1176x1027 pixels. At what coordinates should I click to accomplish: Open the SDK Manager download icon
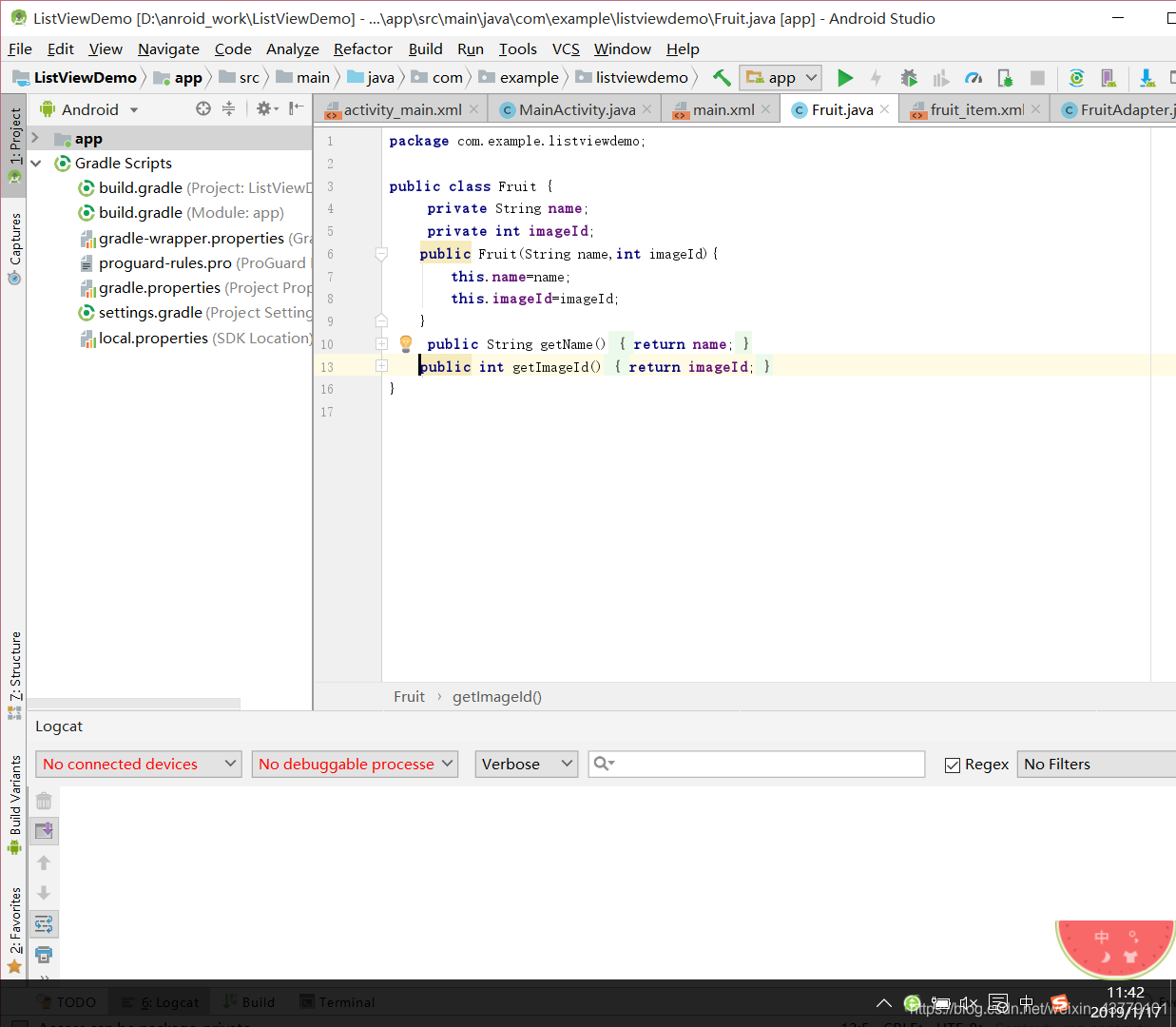tap(1147, 78)
